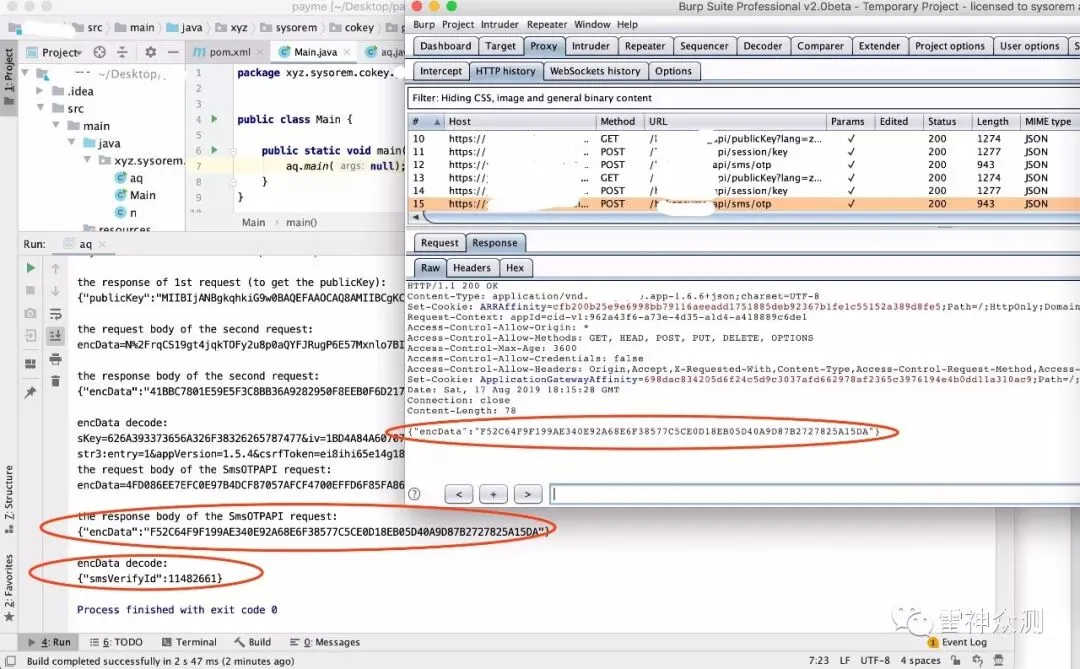
Task: Collapse the src folder
Action: [x=40, y=107]
